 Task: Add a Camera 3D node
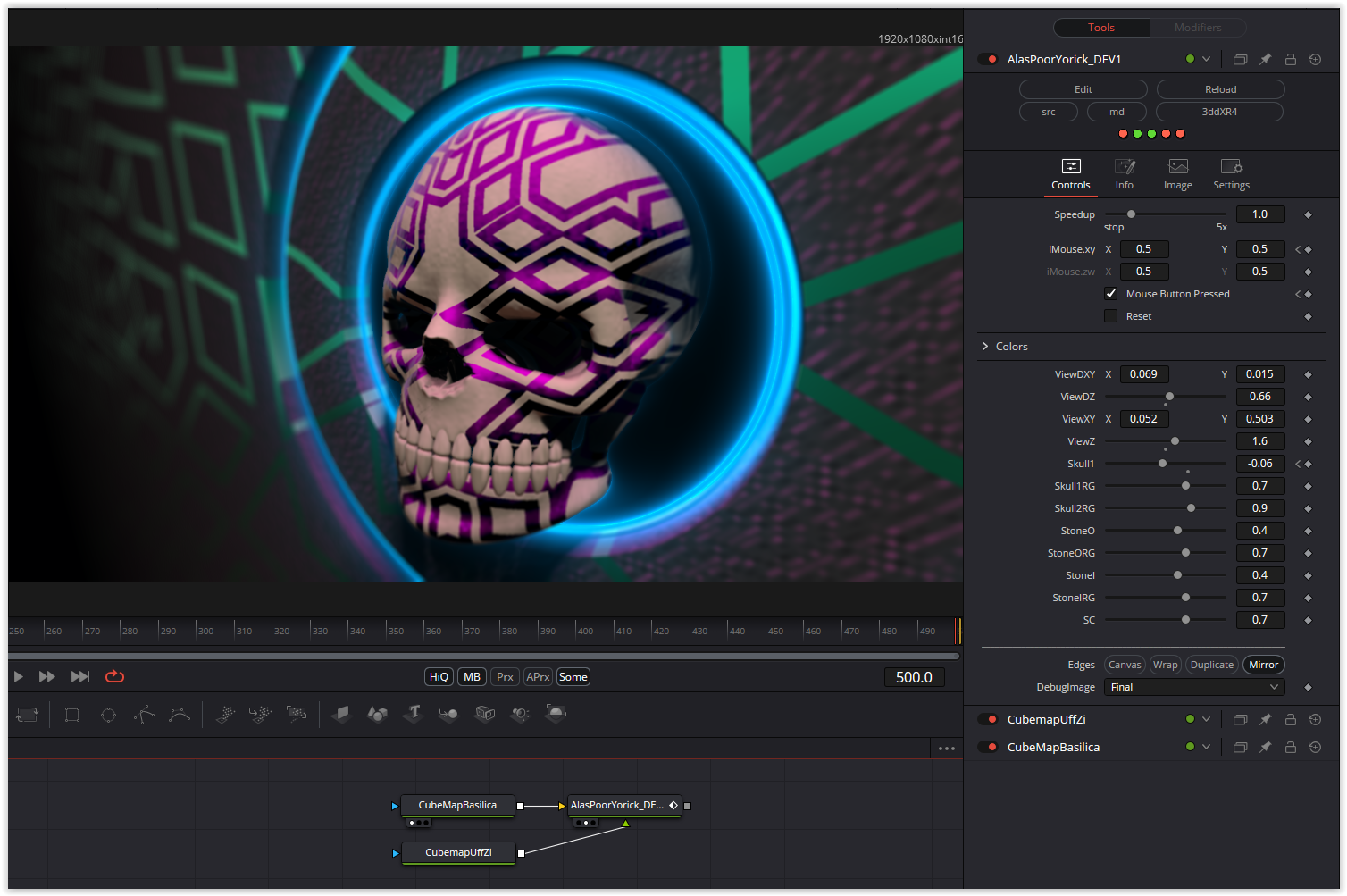click(x=484, y=714)
